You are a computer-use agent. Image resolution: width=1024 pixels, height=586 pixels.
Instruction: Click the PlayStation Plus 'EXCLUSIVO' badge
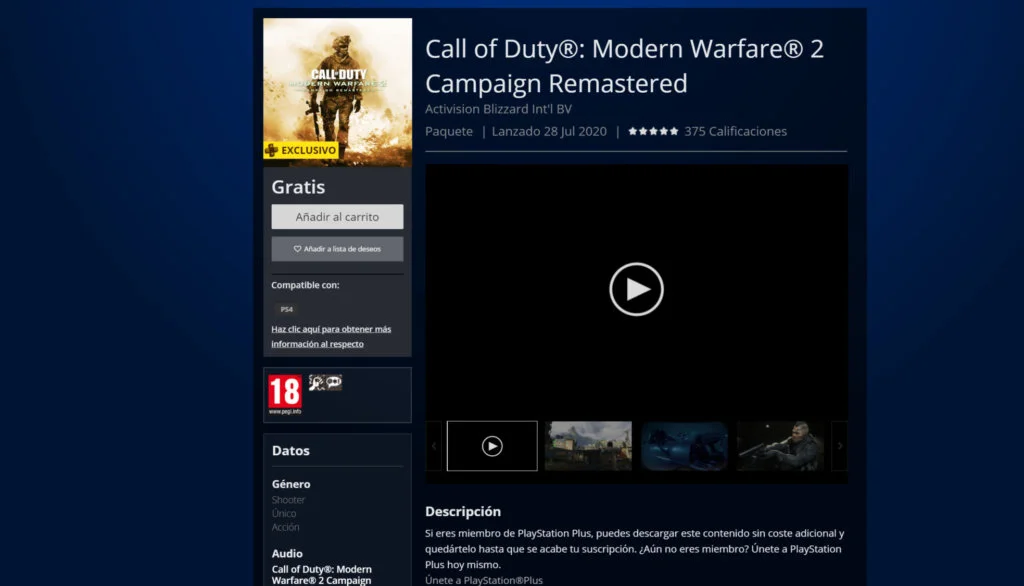(x=301, y=150)
